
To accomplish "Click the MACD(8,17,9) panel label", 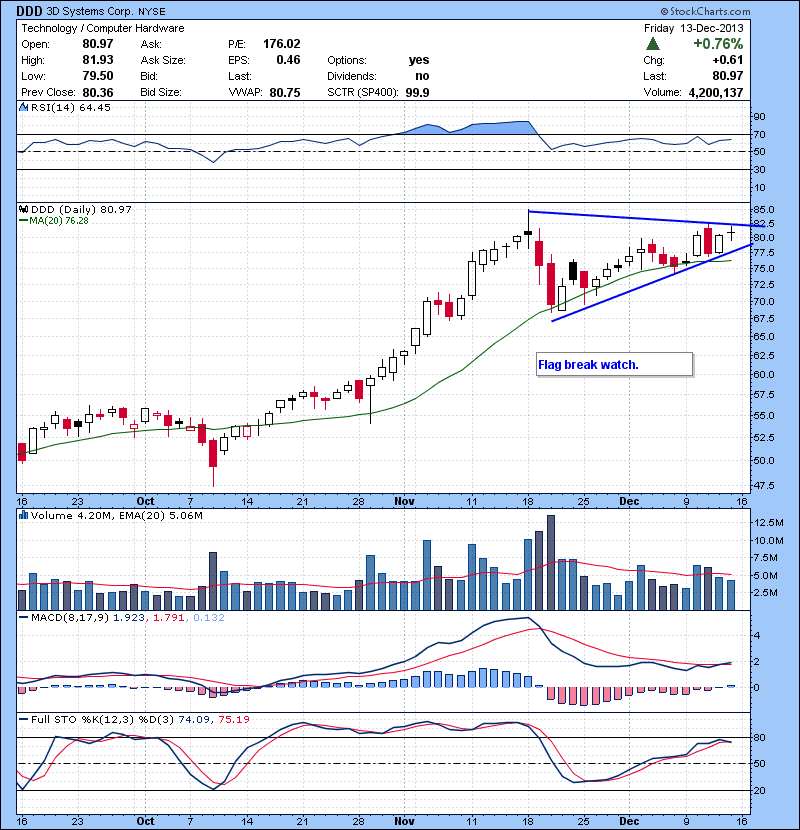I will click(70, 617).
